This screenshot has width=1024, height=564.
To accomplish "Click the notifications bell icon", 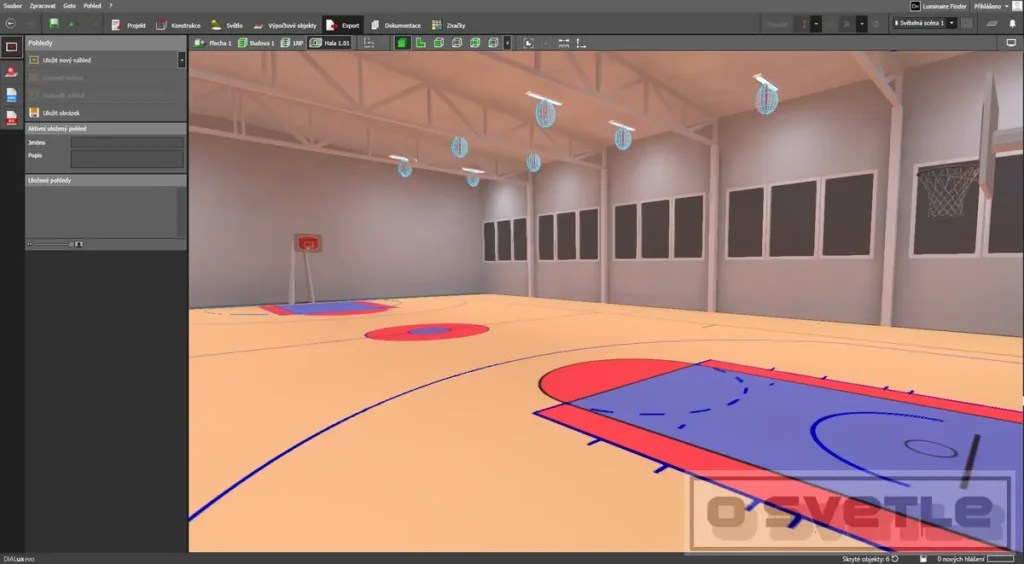I will [x=1013, y=24].
